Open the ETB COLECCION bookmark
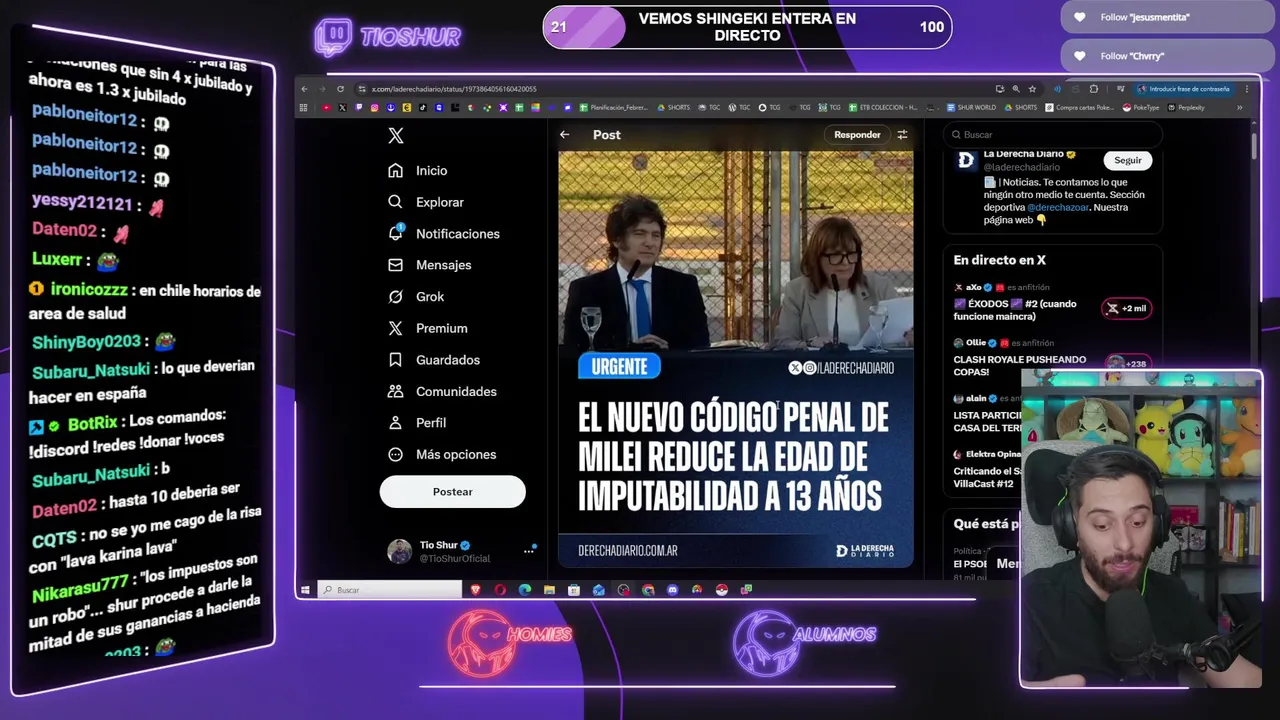The image size is (1280, 720). pyautogui.click(x=885, y=107)
